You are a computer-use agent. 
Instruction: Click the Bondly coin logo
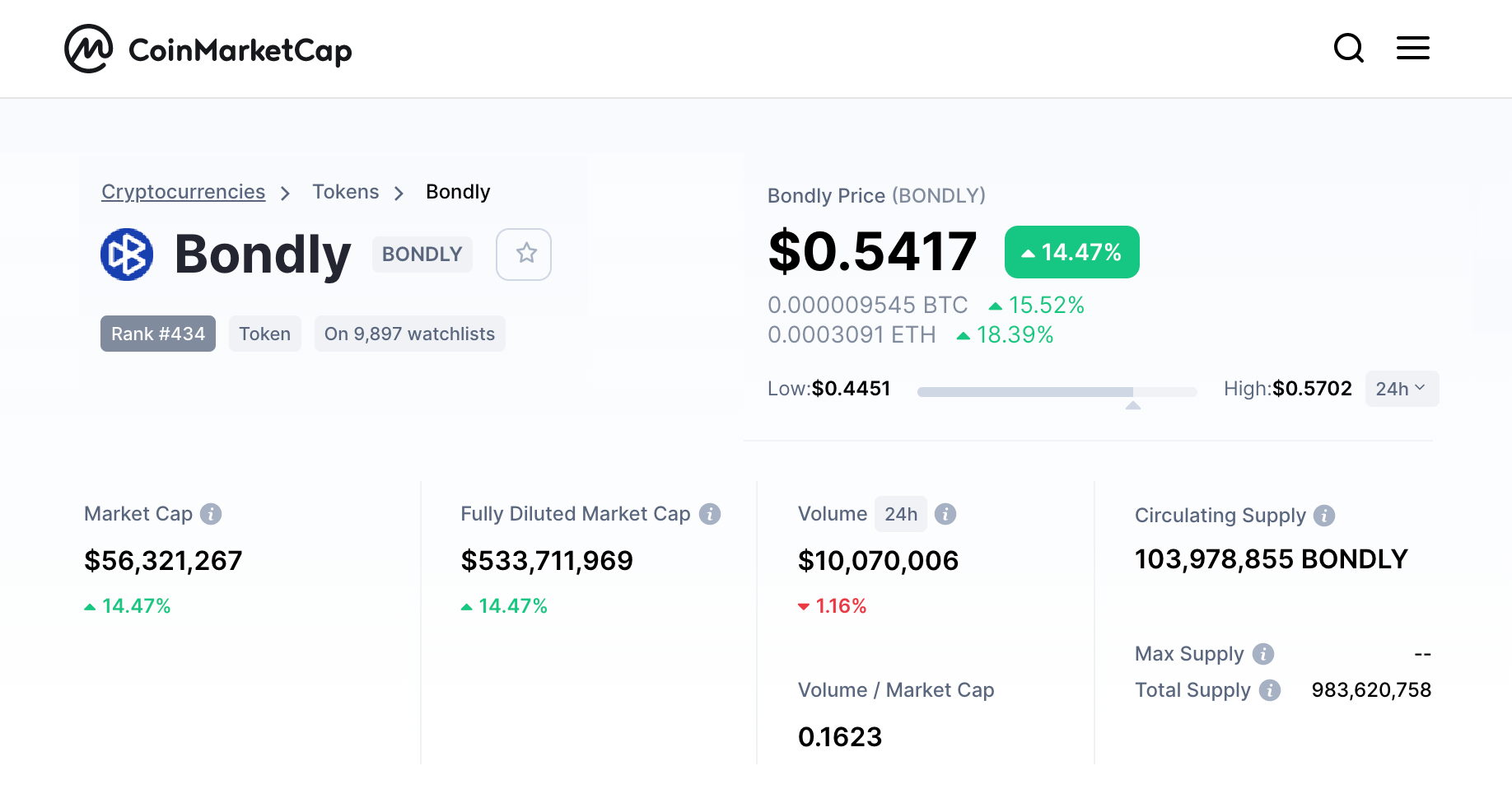127,254
